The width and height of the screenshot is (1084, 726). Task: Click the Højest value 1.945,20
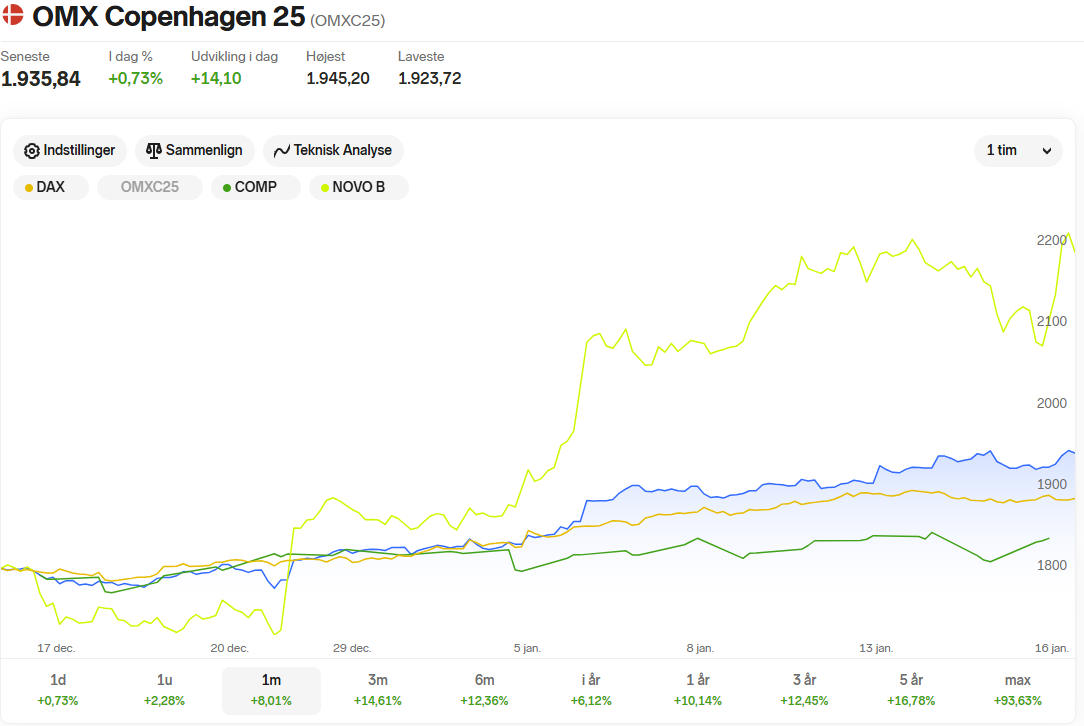pos(338,79)
